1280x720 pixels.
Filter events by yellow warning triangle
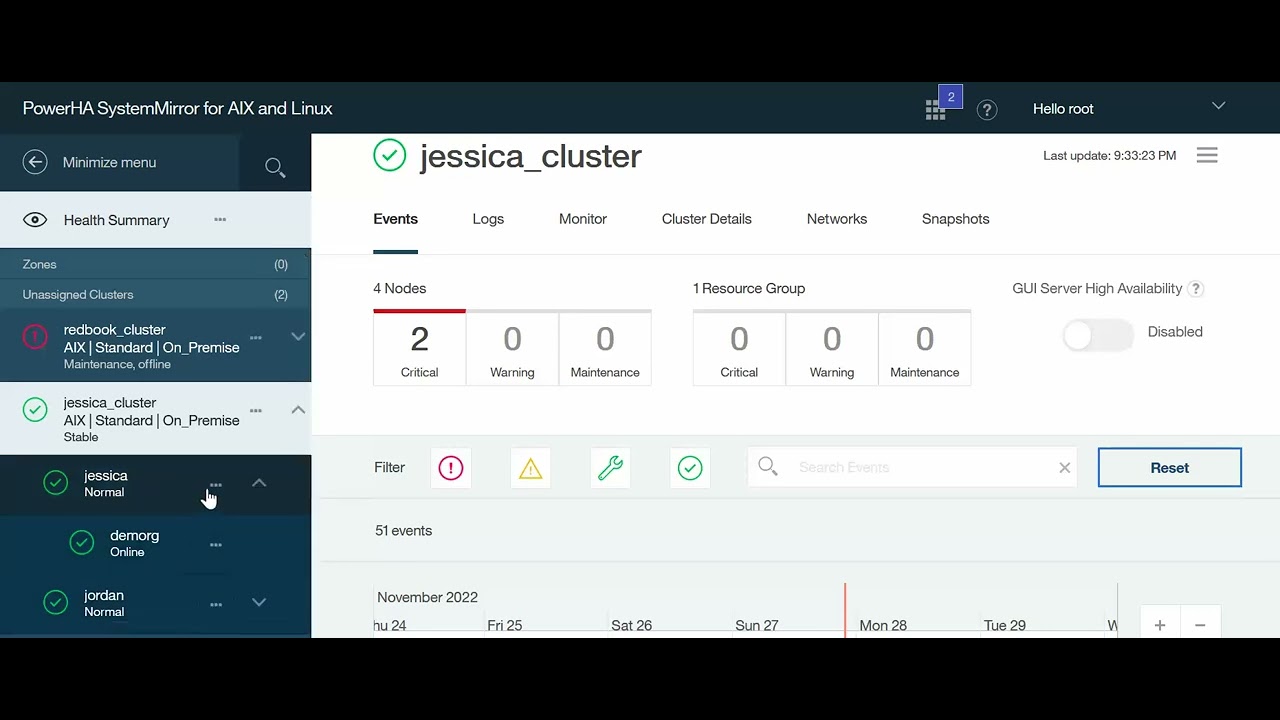[531, 468]
